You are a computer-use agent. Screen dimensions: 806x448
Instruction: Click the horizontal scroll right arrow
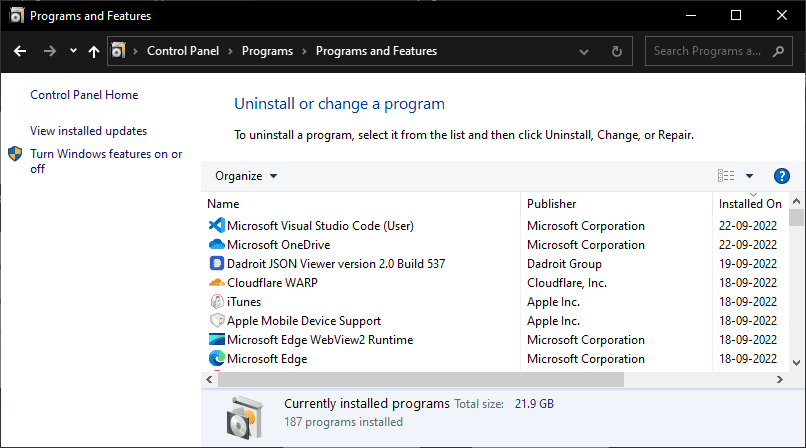pyautogui.click(x=780, y=379)
